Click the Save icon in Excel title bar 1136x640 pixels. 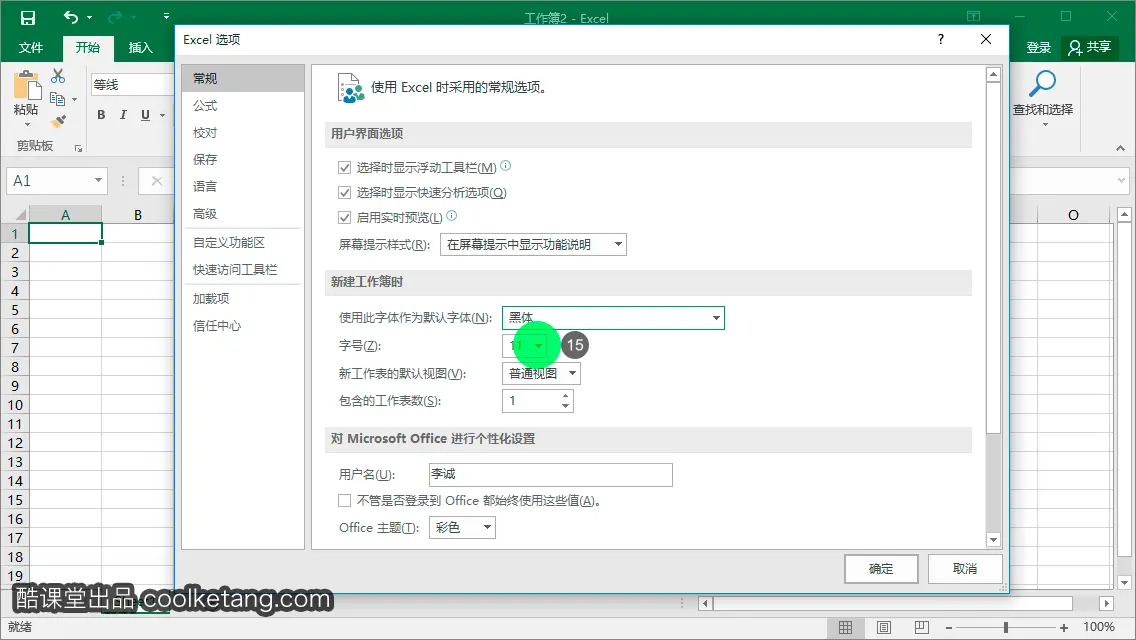tap(28, 17)
